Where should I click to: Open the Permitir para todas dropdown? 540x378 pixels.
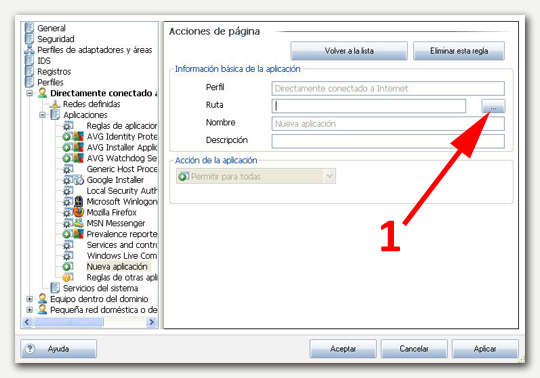pyautogui.click(x=329, y=177)
